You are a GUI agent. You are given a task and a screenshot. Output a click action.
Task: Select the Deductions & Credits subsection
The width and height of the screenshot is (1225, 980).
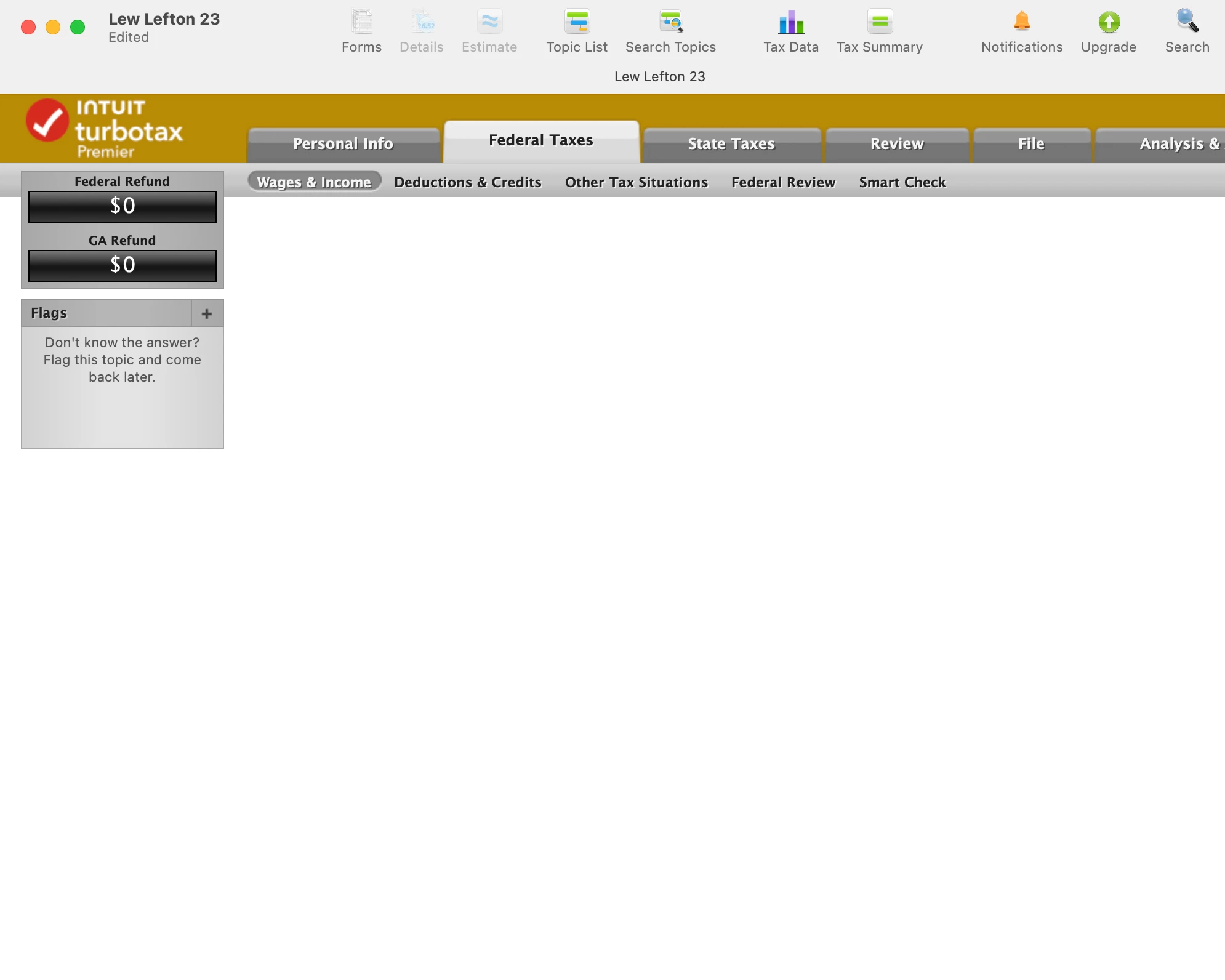[468, 182]
